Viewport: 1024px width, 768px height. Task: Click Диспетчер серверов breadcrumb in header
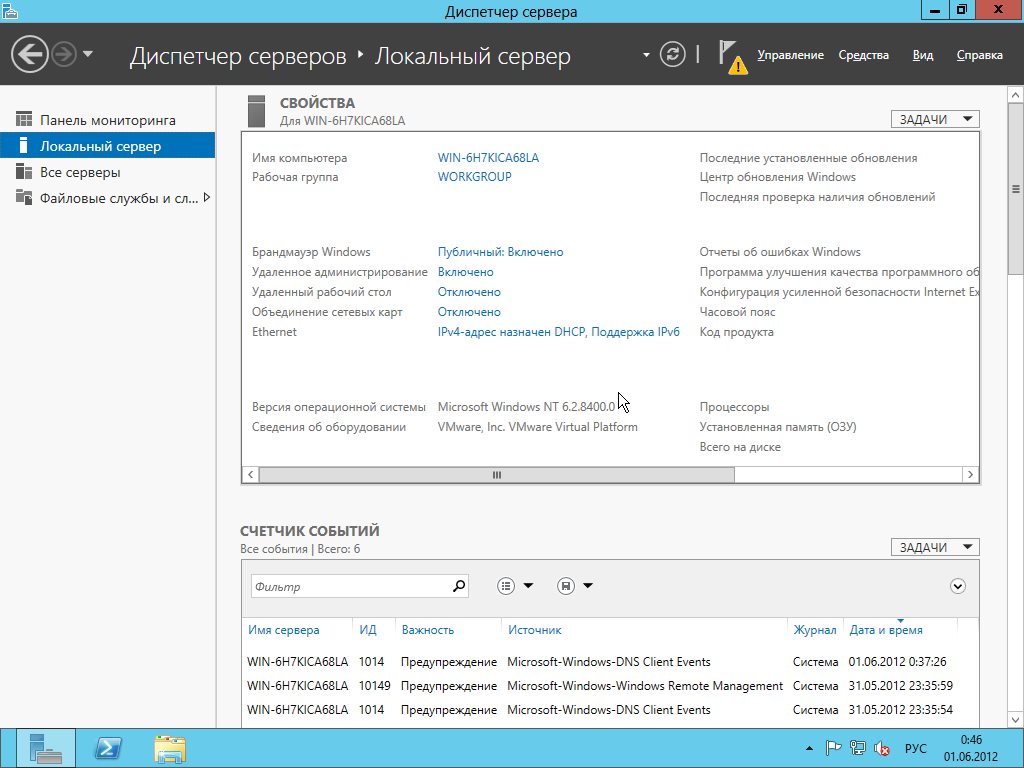[x=238, y=56]
